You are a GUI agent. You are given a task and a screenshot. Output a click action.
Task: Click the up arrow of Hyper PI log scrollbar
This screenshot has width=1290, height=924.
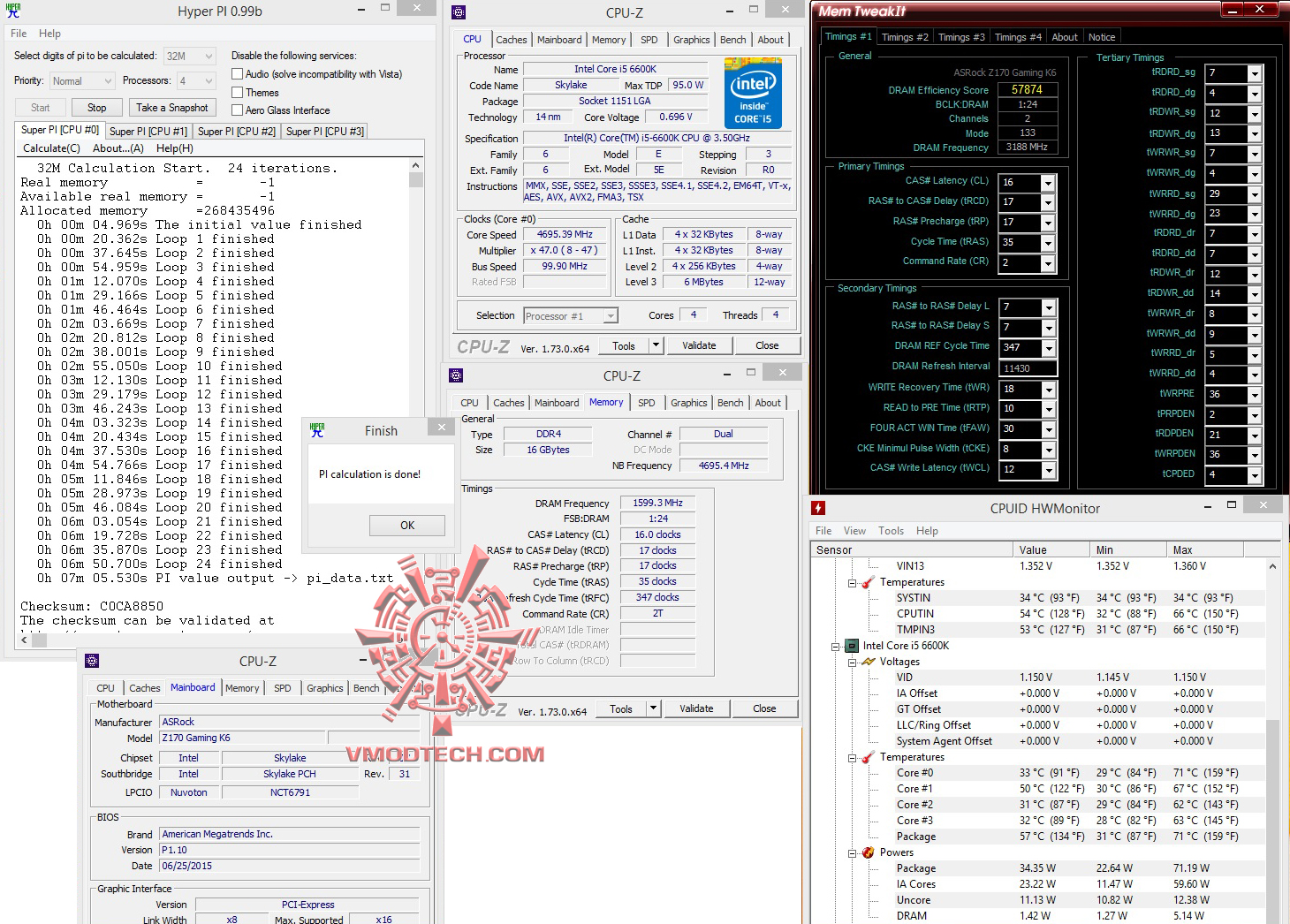(416, 166)
